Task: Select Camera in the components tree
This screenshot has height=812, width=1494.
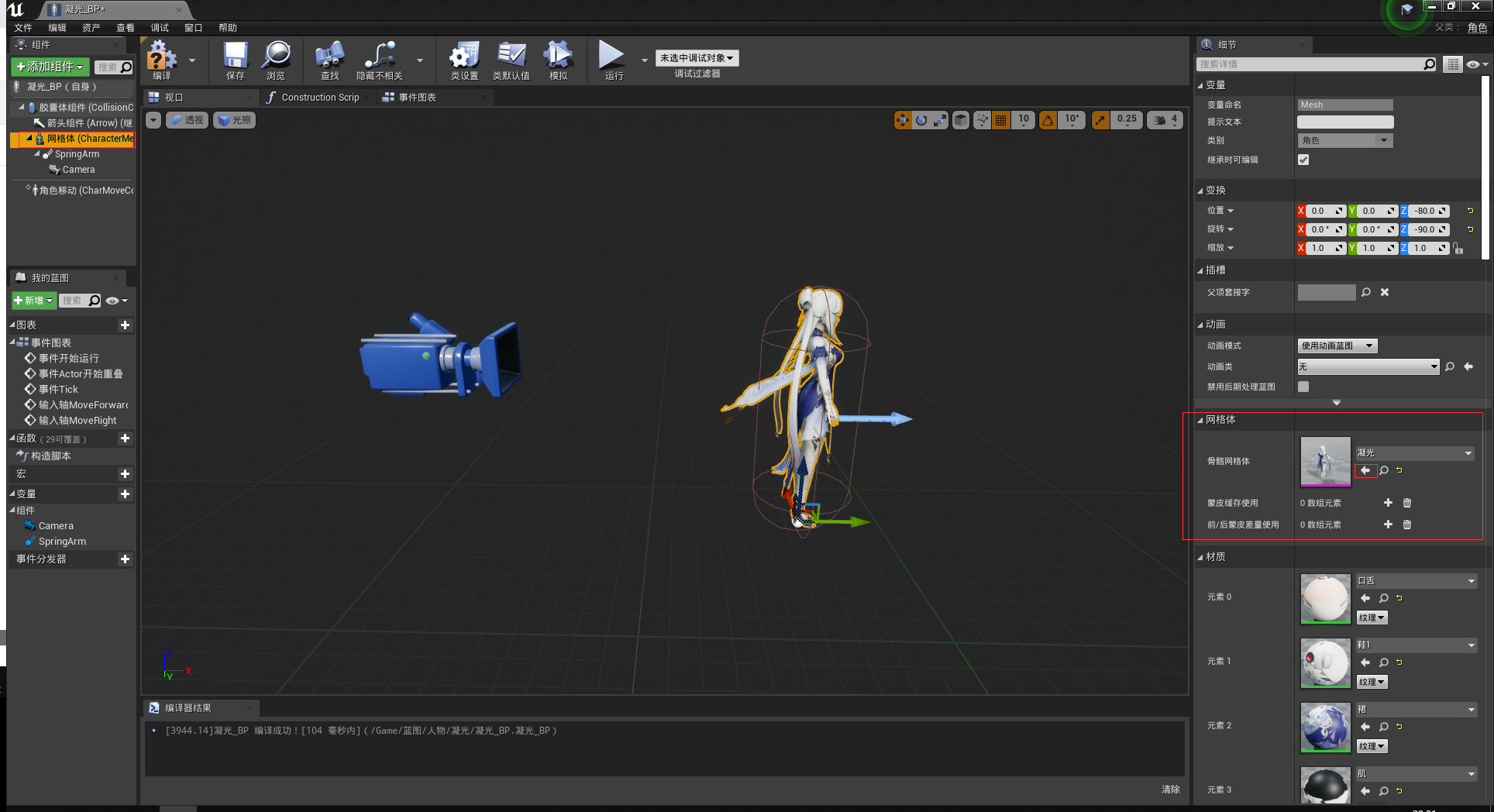Action: tap(78, 170)
